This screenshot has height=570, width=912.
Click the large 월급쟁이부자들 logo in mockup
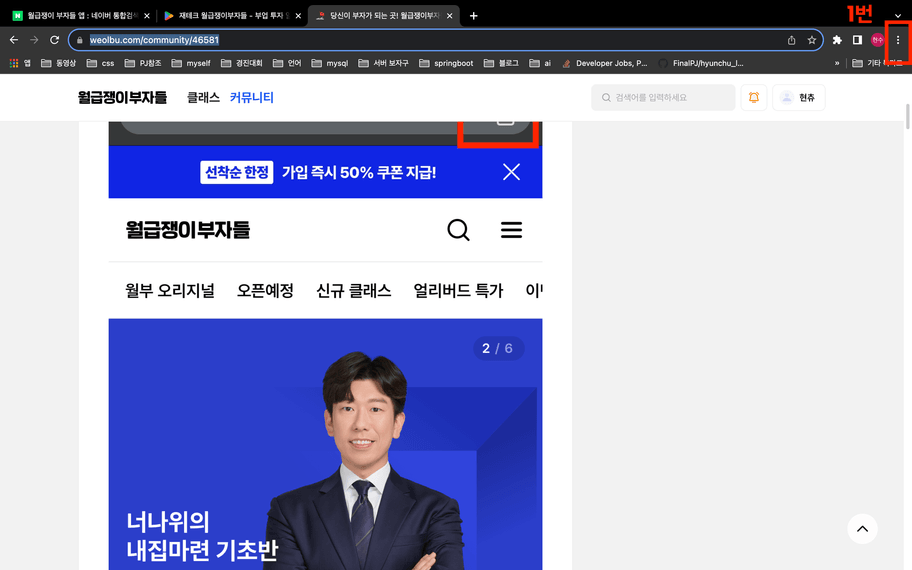188,230
